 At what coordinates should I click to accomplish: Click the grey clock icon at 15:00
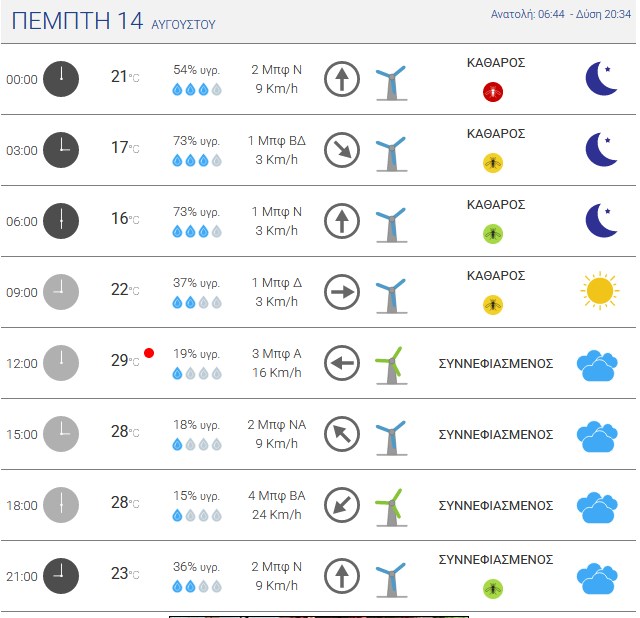(x=61, y=434)
